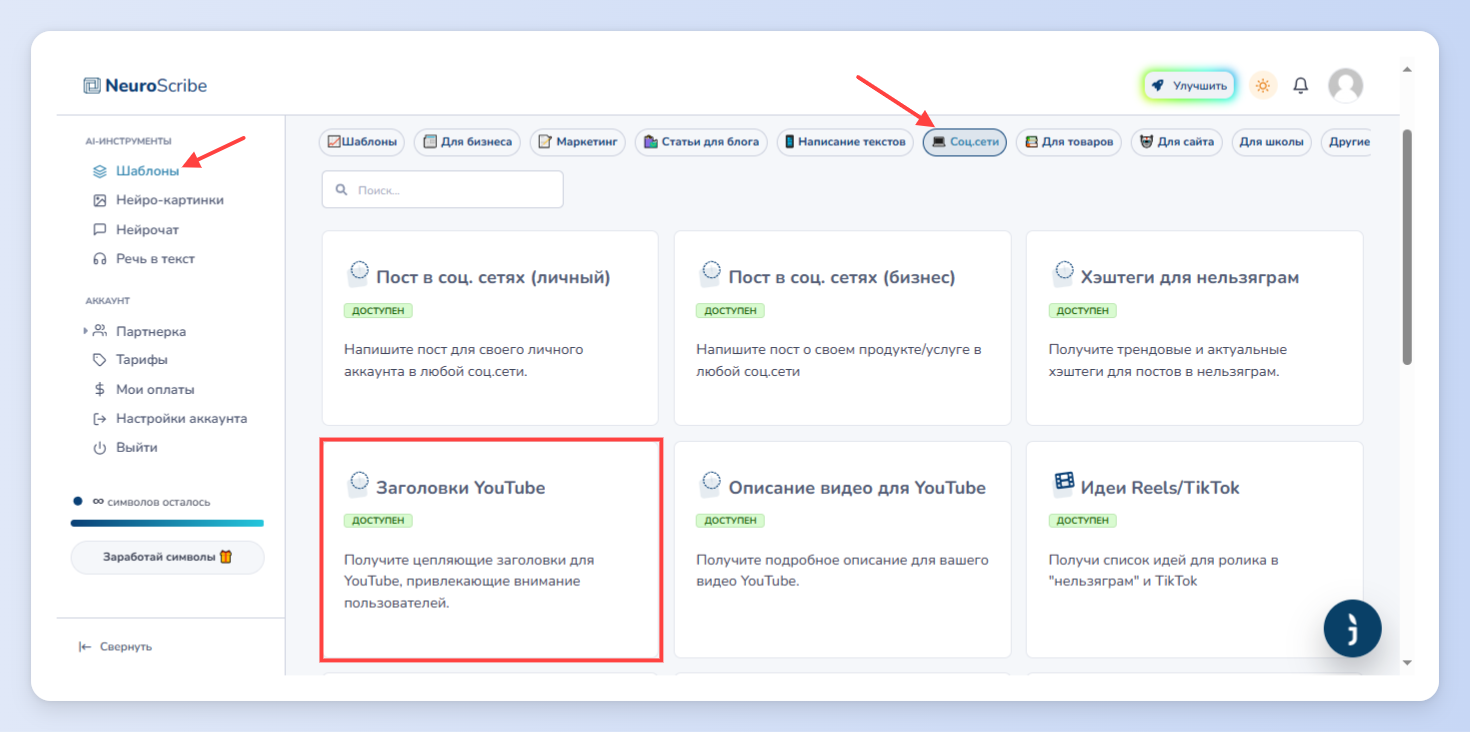Click the Улучшить upgrade button
Image resolution: width=1470 pixels, height=732 pixels.
click(x=1189, y=86)
